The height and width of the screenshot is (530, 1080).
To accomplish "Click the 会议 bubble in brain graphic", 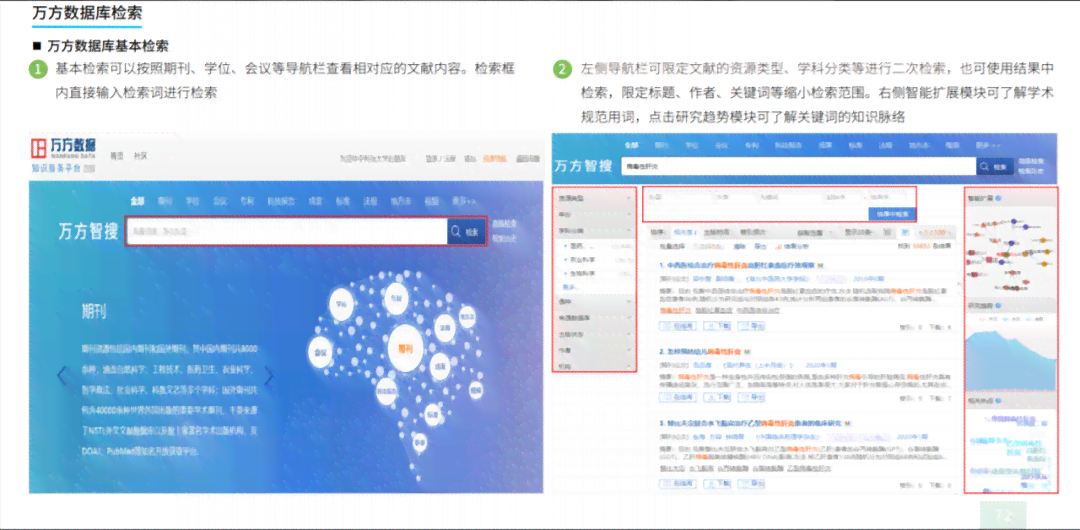I will pos(322,352).
